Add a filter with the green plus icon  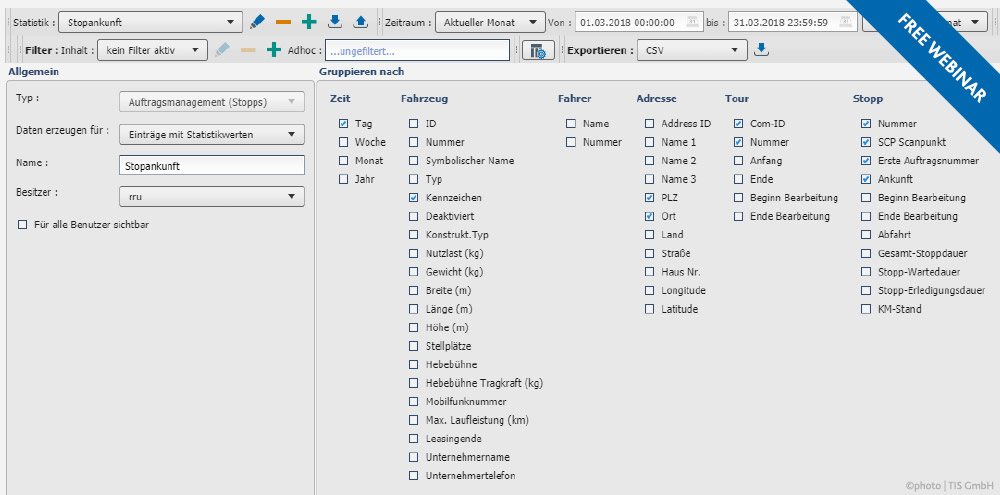(273, 49)
